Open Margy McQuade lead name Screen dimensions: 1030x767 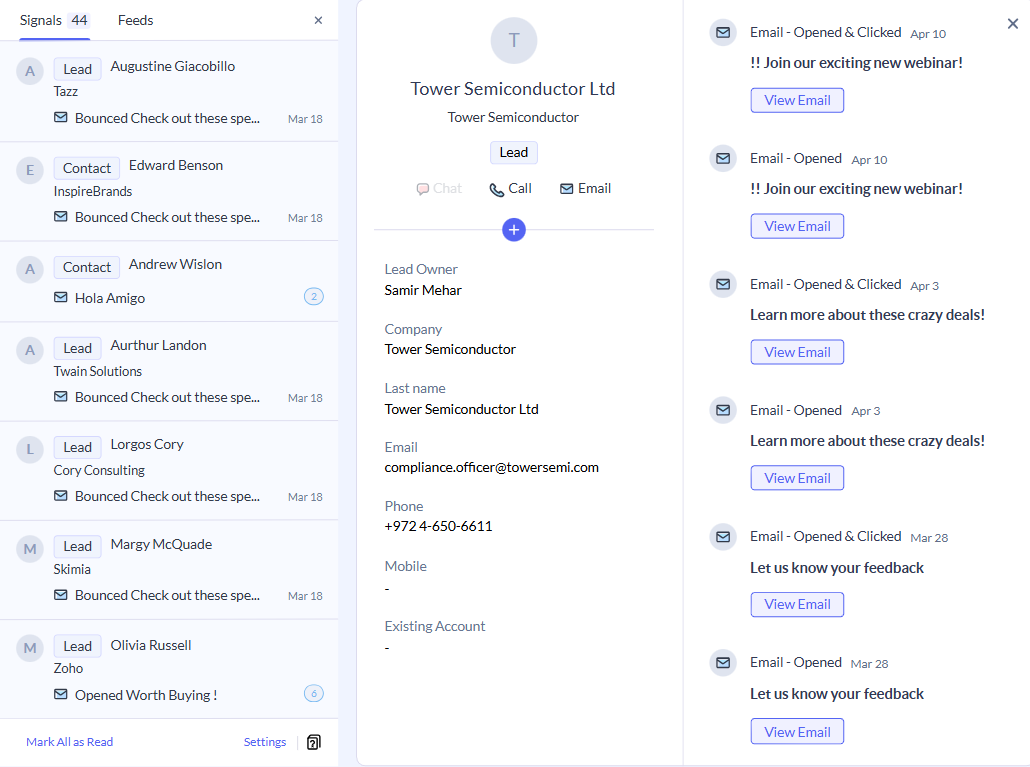pos(162,544)
